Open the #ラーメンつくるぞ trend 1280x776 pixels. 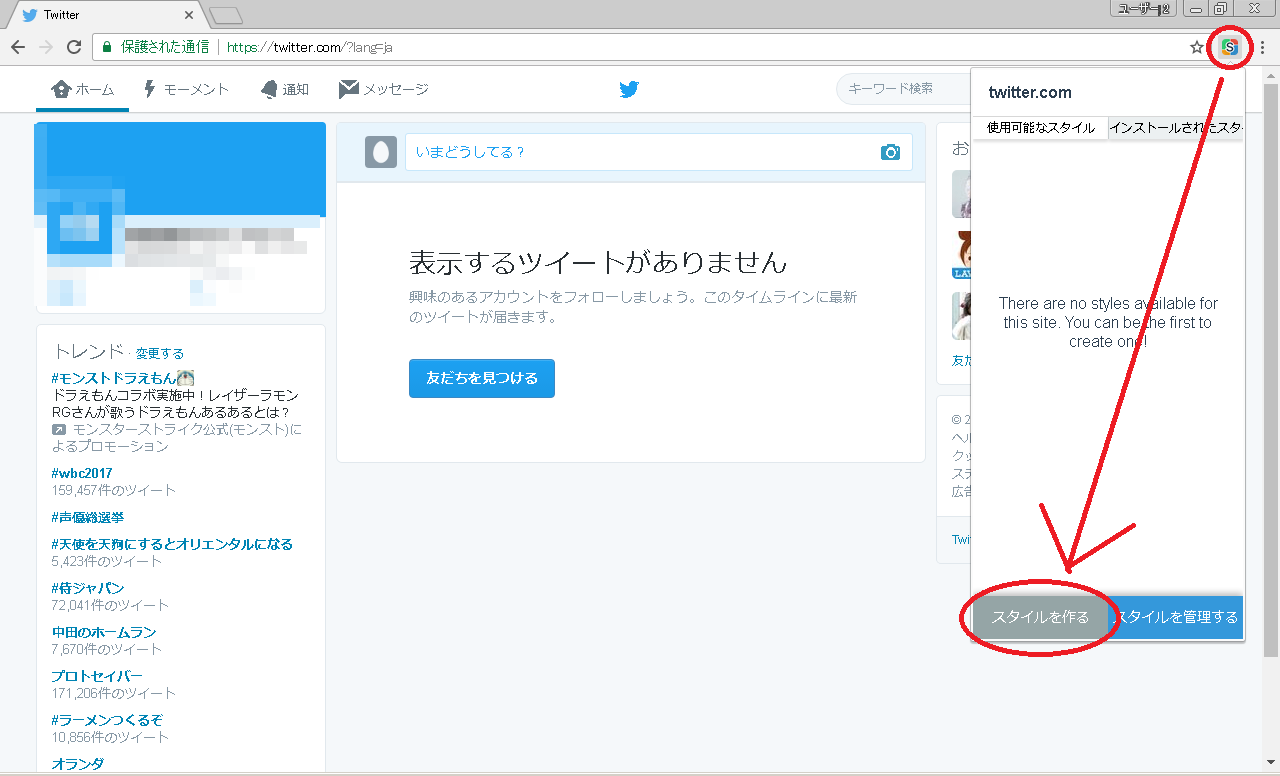click(x=107, y=720)
